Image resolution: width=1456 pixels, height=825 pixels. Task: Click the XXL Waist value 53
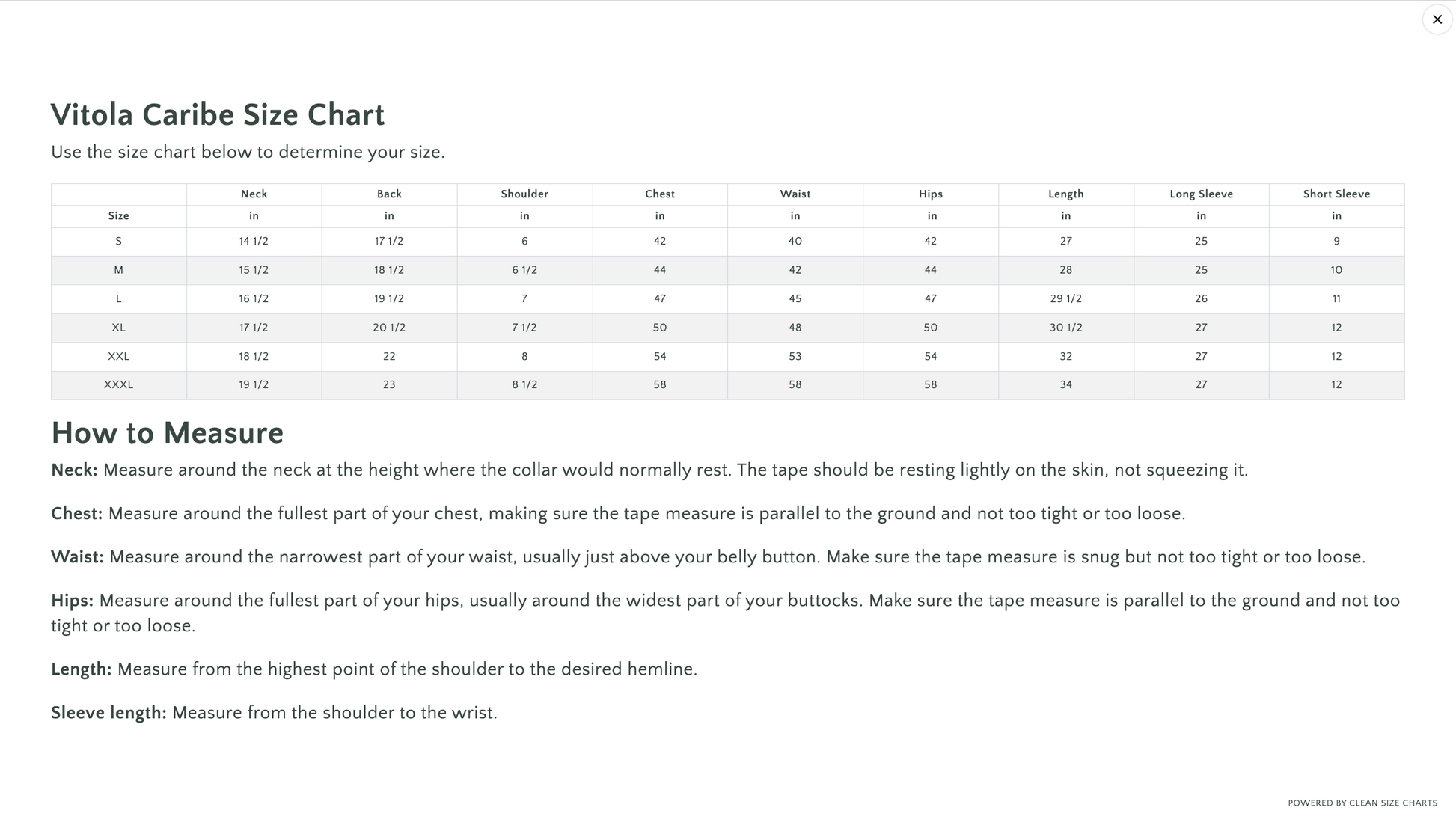coord(795,356)
